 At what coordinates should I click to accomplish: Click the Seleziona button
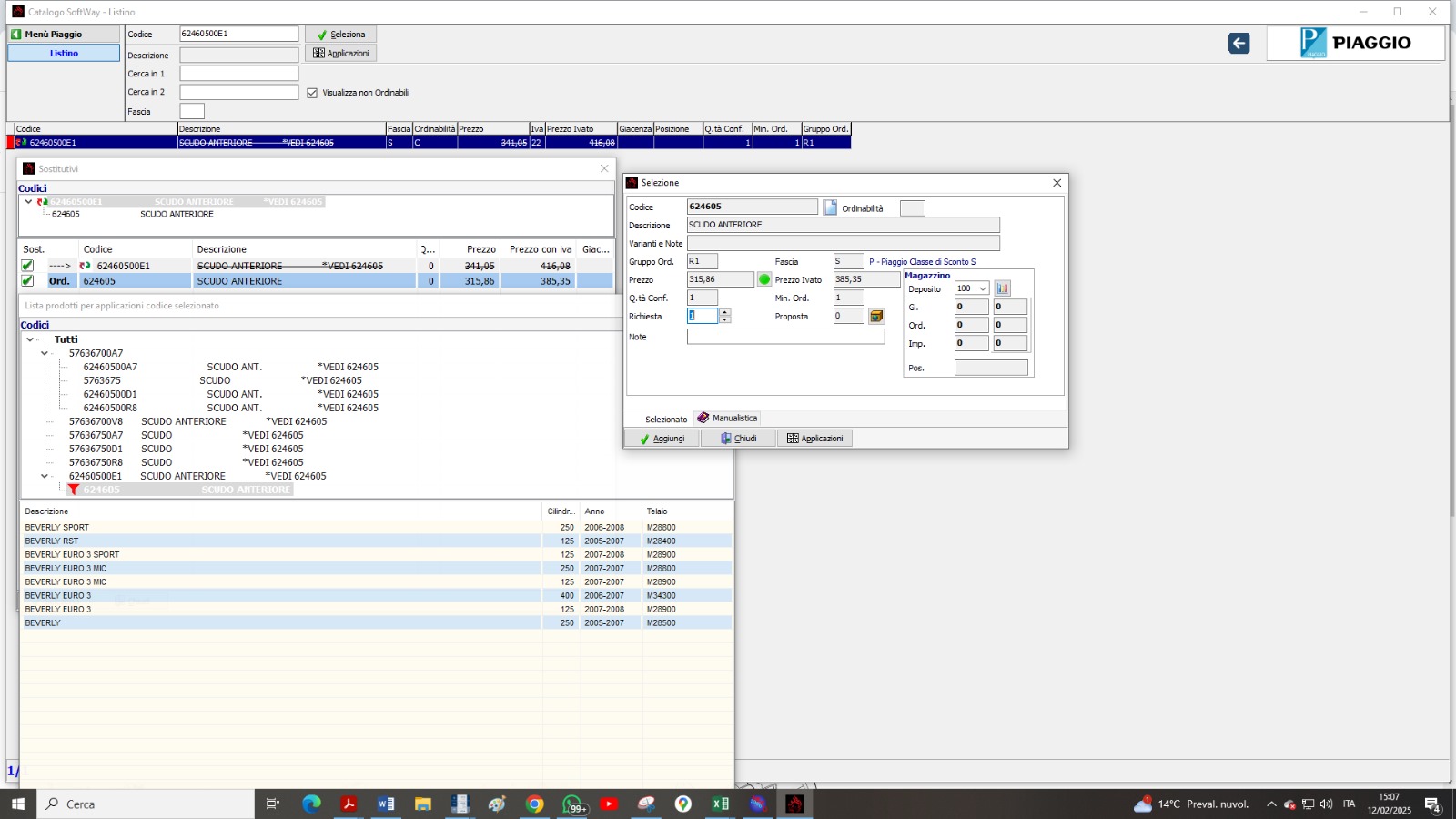click(340, 35)
